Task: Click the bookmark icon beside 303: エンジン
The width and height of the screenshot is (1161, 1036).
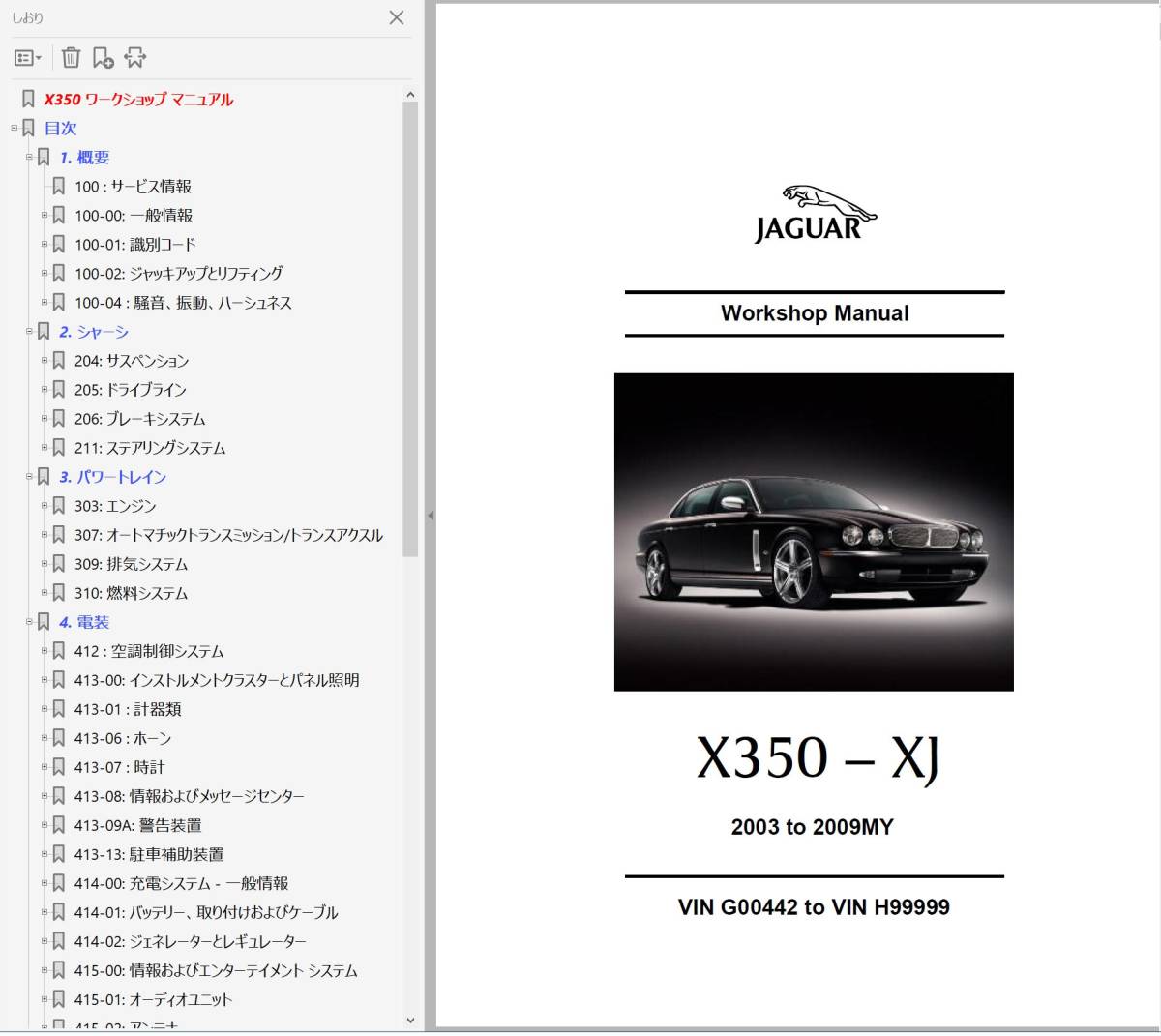Action: [x=59, y=505]
